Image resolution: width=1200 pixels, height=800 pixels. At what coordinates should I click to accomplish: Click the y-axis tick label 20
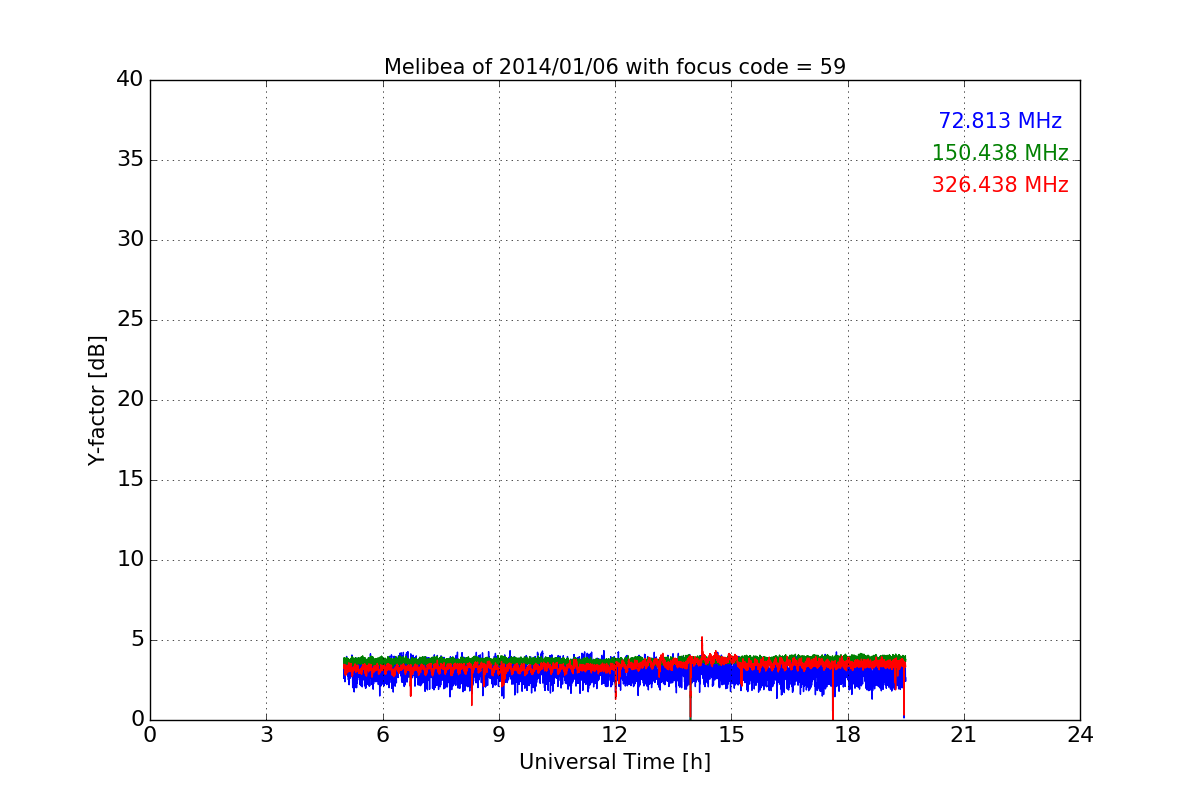(130, 400)
